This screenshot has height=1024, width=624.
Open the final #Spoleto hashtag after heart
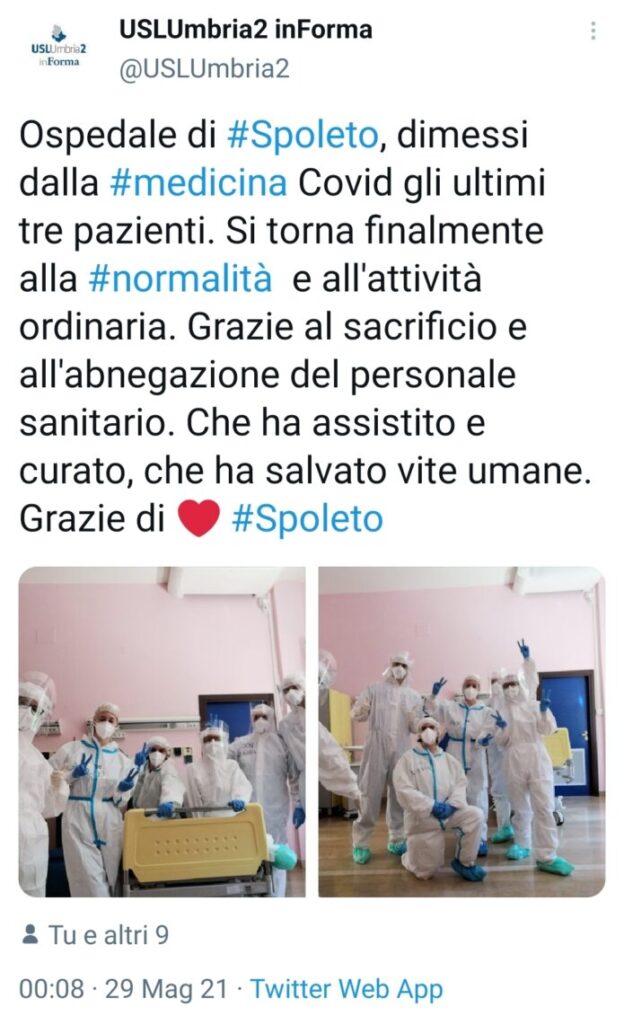pyautogui.click(x=307, y=519)
